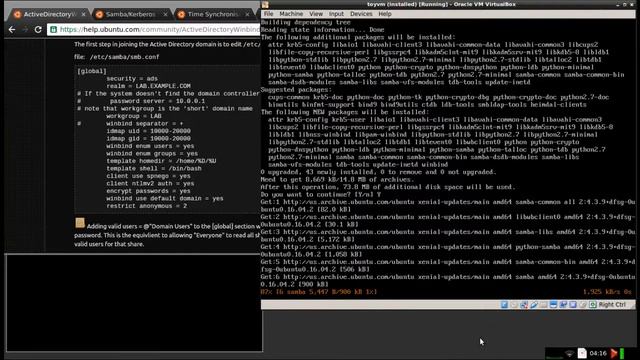Click the VirtualBox window title bar icon

point(265,4)
